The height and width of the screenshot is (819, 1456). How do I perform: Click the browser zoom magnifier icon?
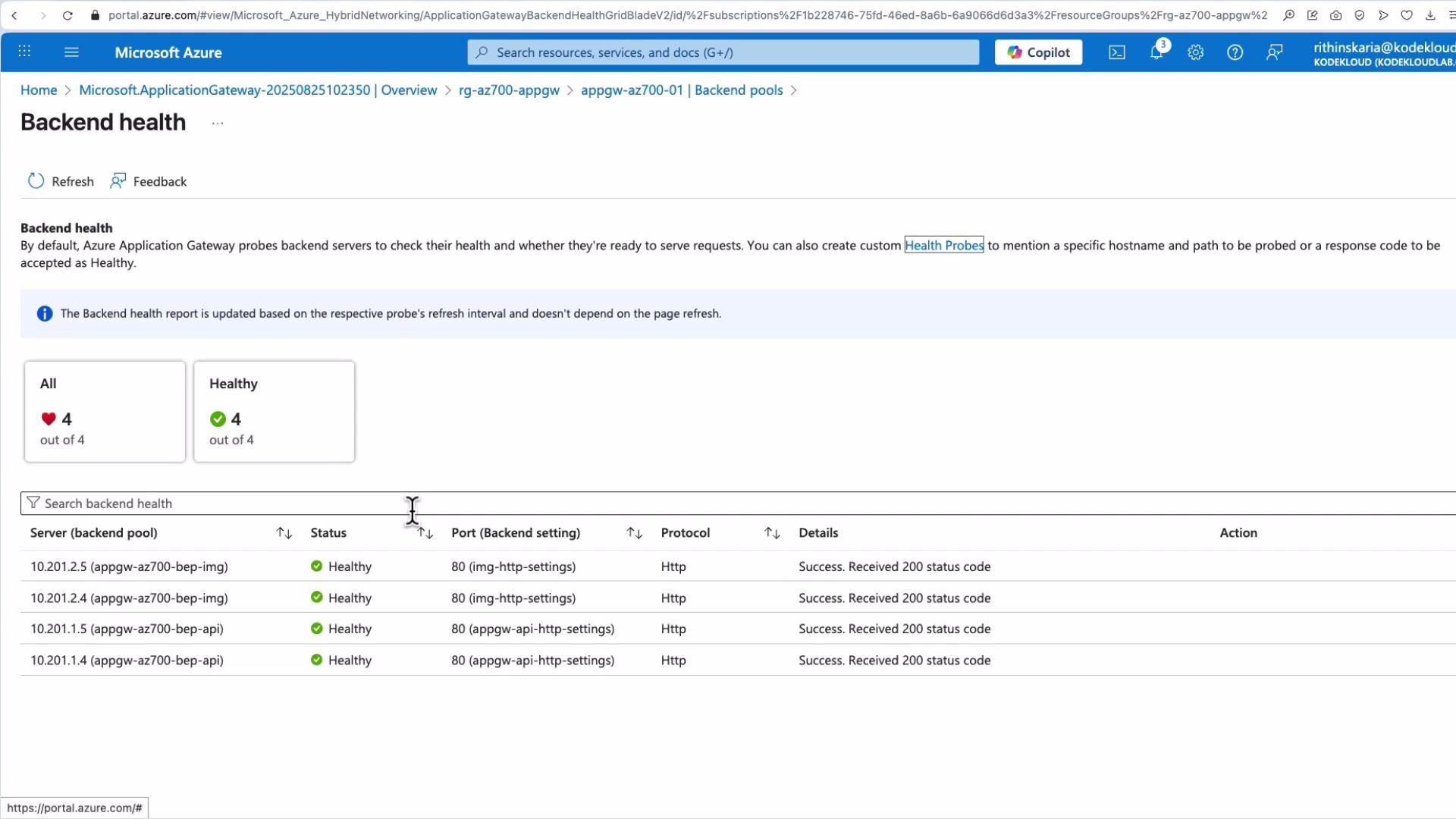click(x=1288, y=15)
